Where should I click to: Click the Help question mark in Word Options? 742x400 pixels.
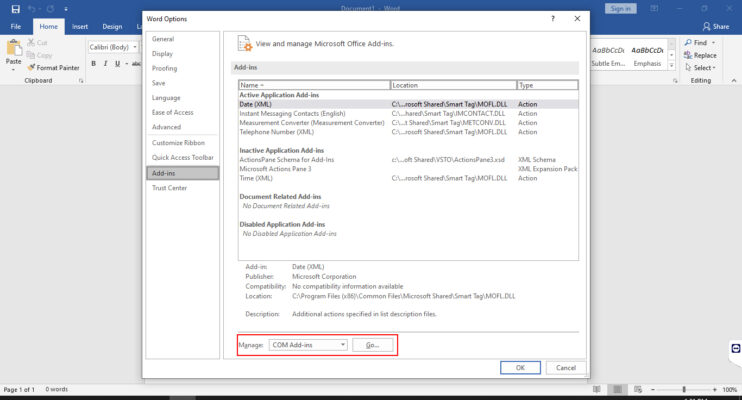[553, 18]
